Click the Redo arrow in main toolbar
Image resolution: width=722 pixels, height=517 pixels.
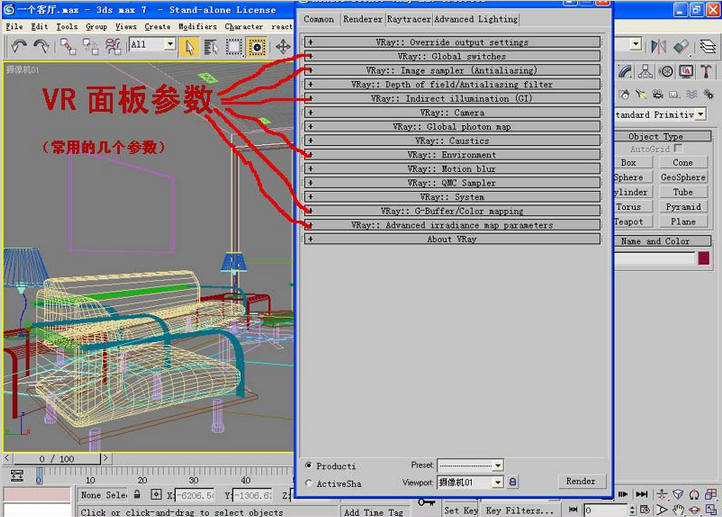[41, 46]
